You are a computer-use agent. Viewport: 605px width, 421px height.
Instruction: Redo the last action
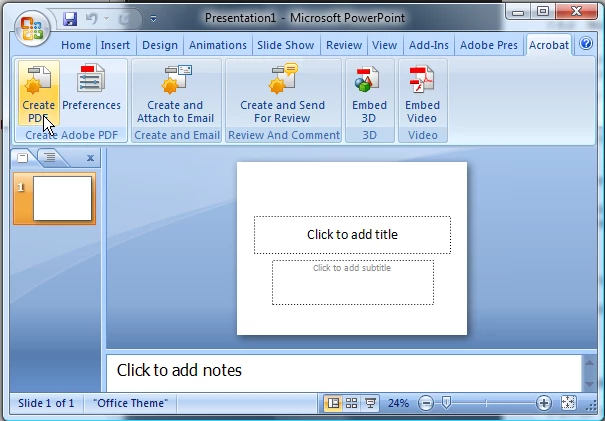click(x=124, y=19)
